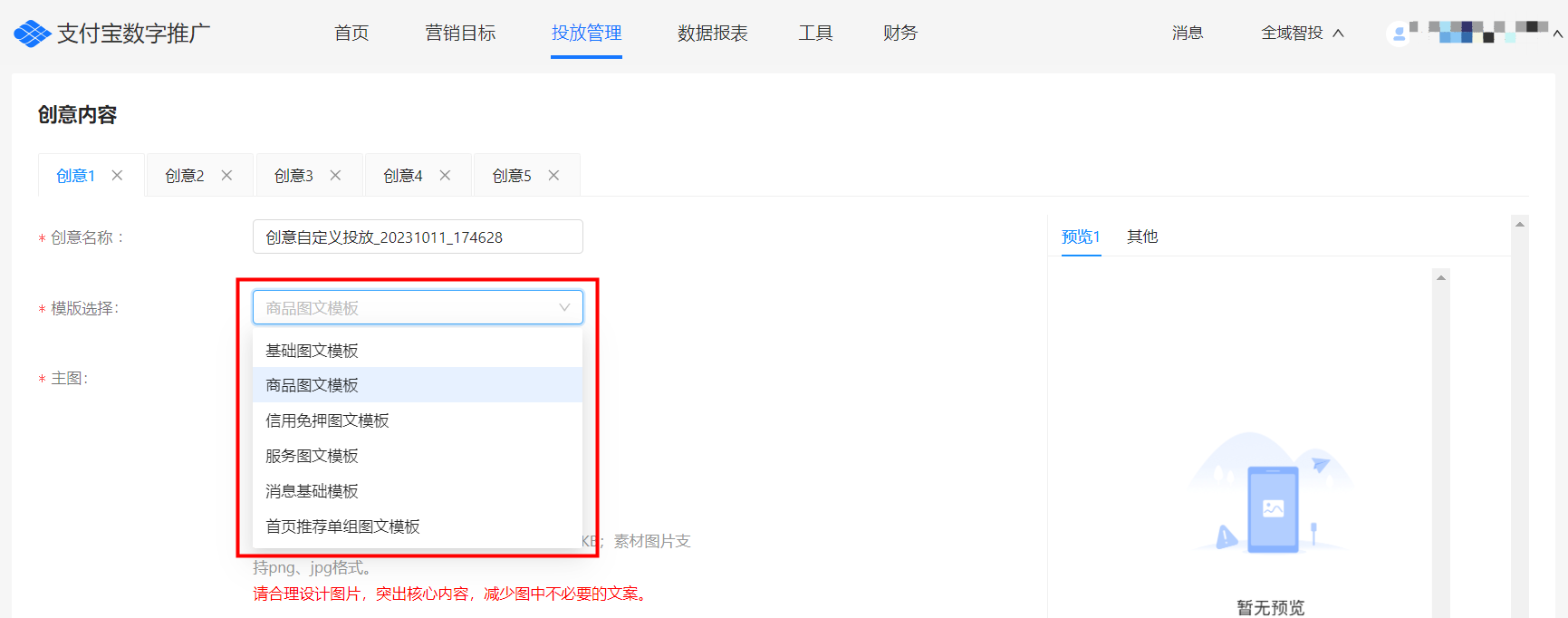Close the 创意4 tab with its X icon
Image resolution: width=1568 pixels, height=618 pixels.
click(445, 175)
